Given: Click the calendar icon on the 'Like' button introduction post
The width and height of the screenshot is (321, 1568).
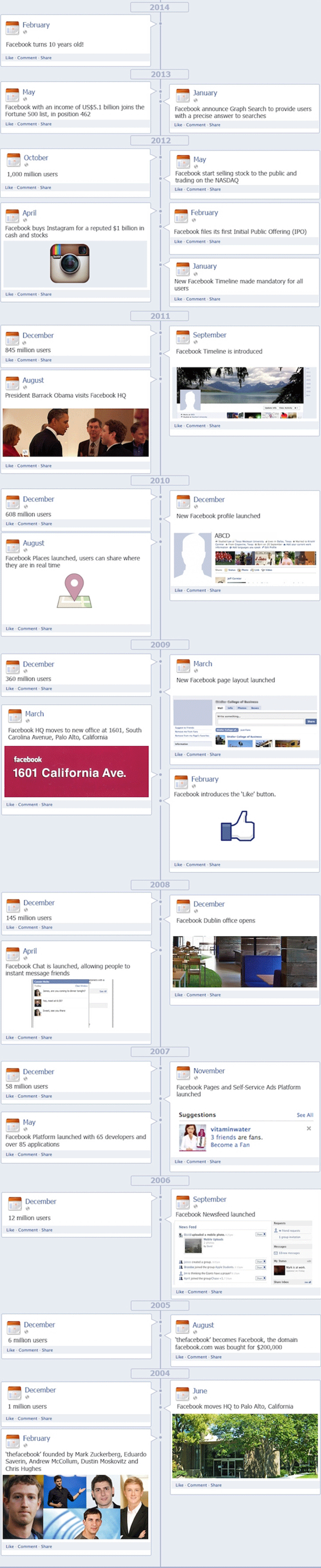Looking at the screenshot, I should coord(181,782).
